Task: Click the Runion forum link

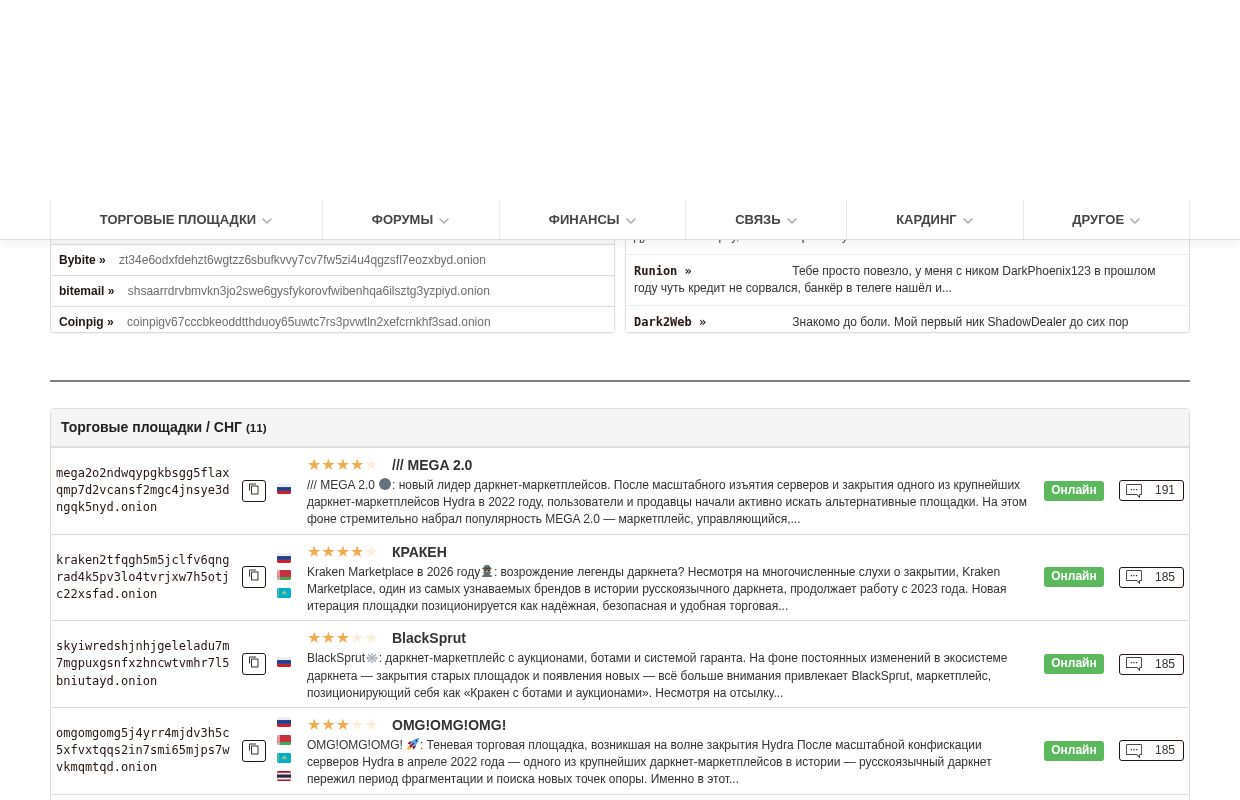Action: [x=662, y=271]
